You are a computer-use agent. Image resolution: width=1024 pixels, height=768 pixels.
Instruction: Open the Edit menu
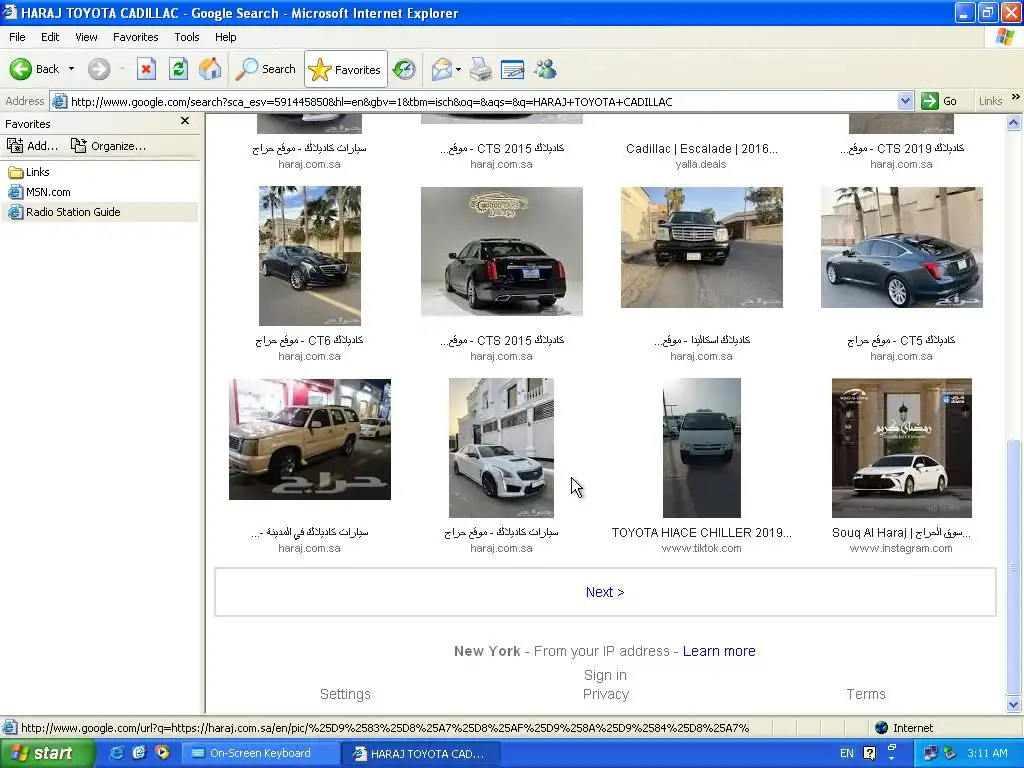click(50, 37)
